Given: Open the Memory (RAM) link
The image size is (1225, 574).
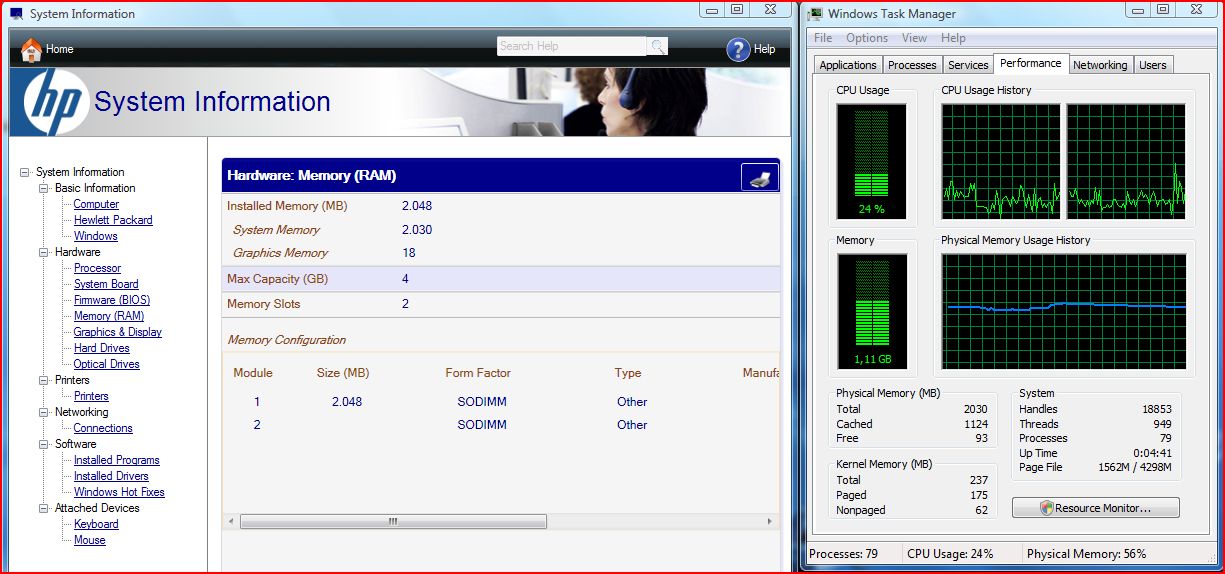Looking at the screenshot, I should point(109,316).
